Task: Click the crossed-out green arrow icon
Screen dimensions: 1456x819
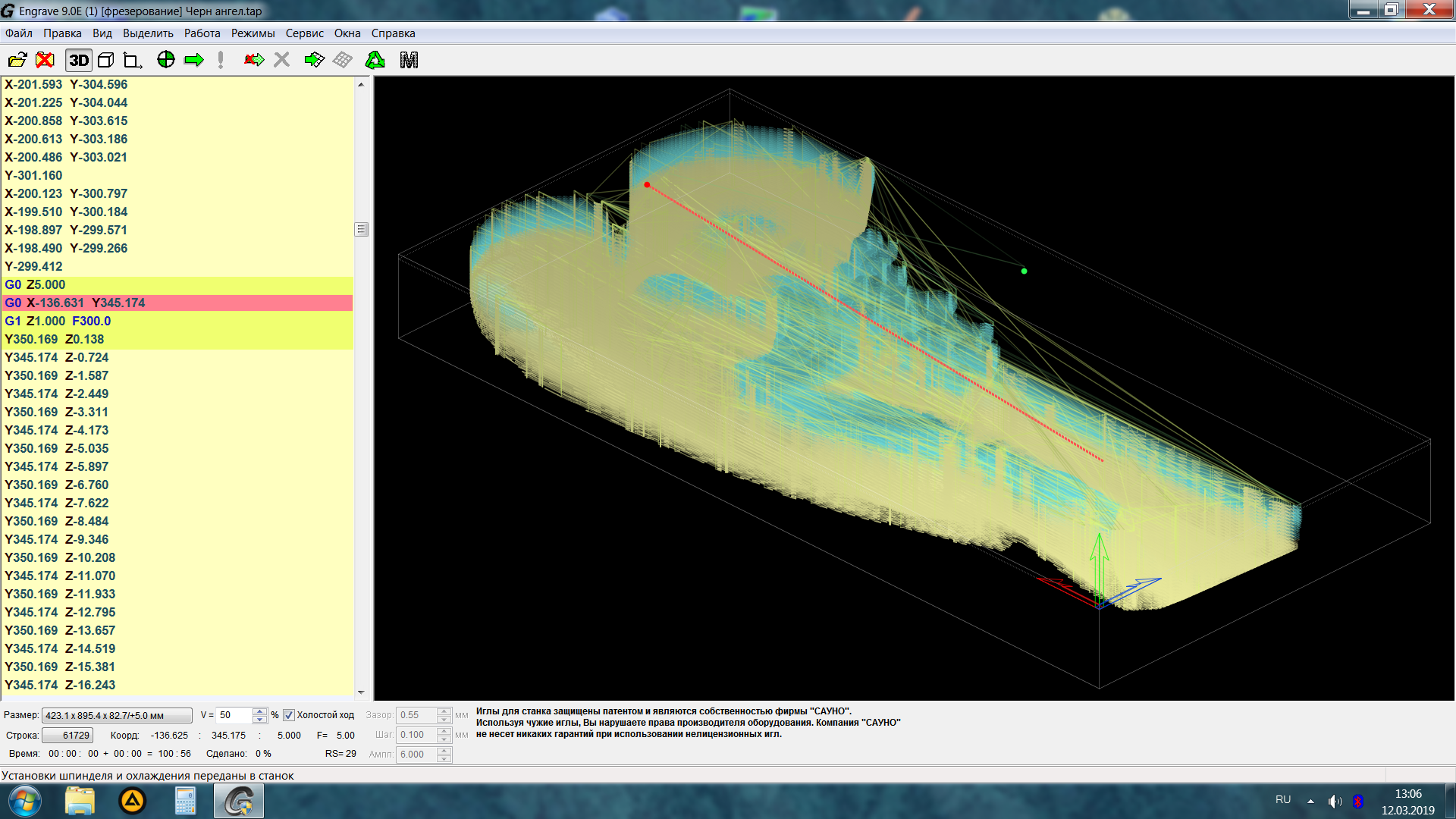Action: (253, 60)
